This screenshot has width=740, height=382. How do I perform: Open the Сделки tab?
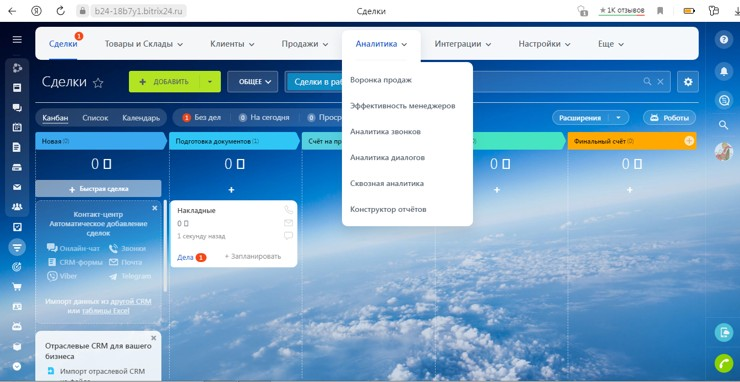[x=63, y=44]
